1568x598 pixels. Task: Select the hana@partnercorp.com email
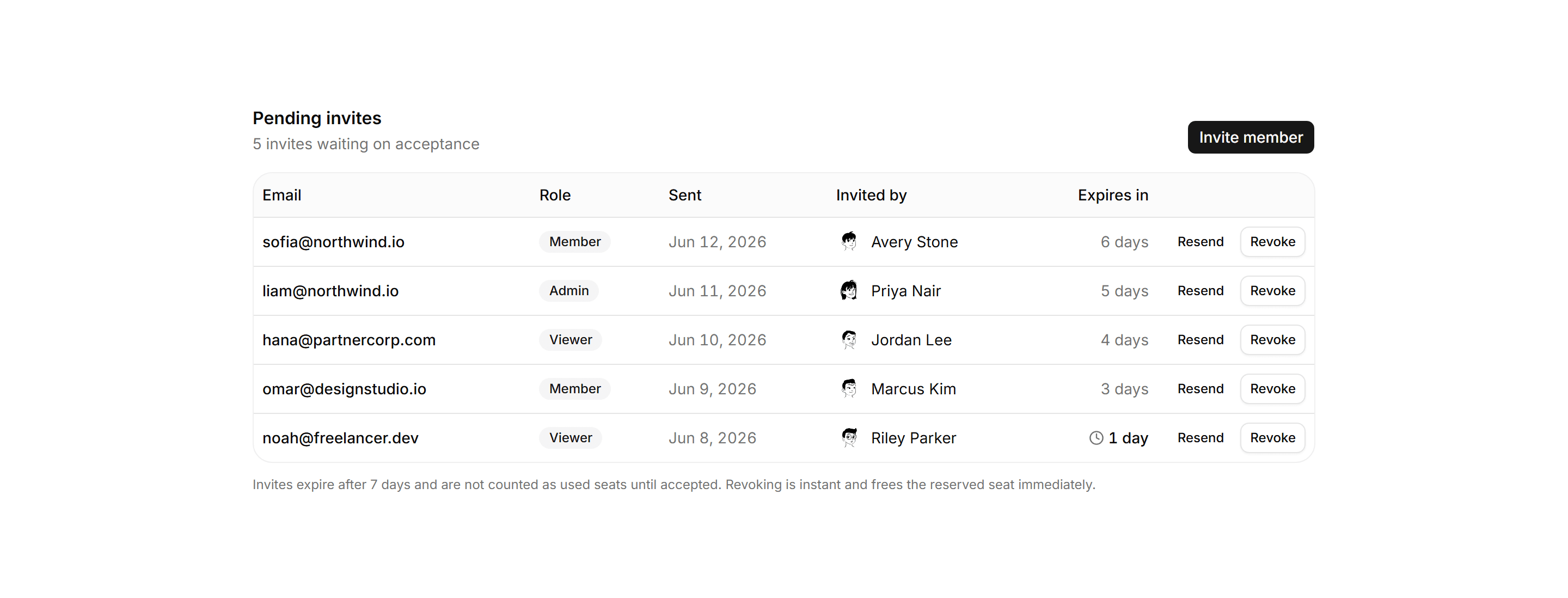349,340
